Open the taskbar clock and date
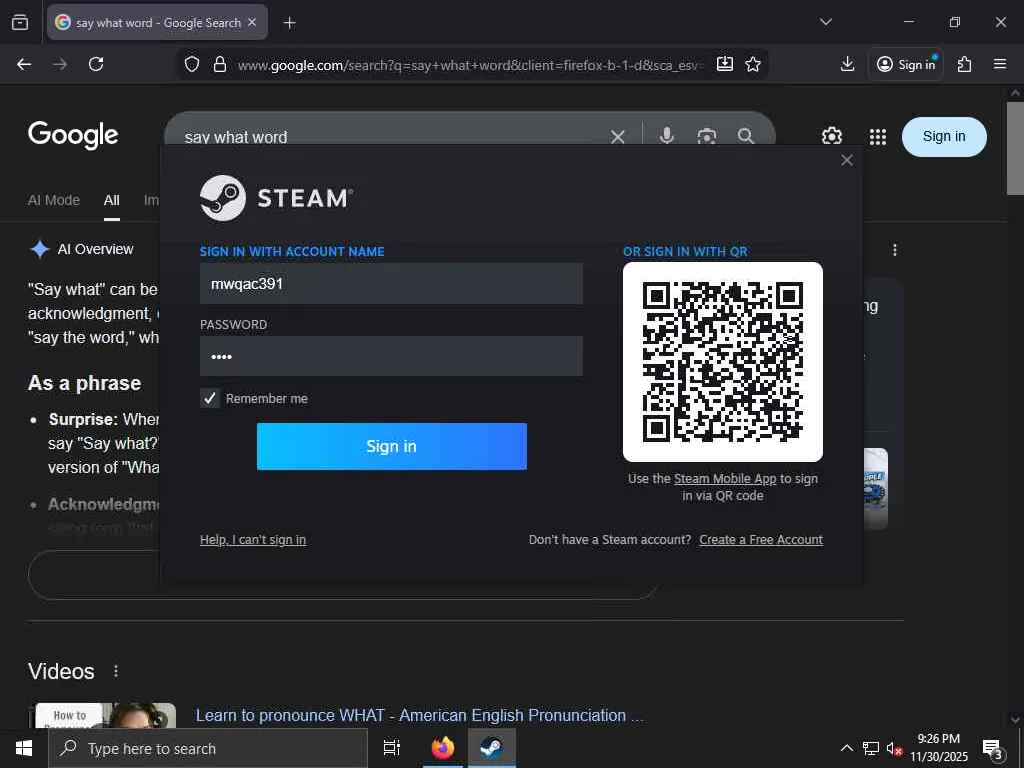 coord(939,748)
